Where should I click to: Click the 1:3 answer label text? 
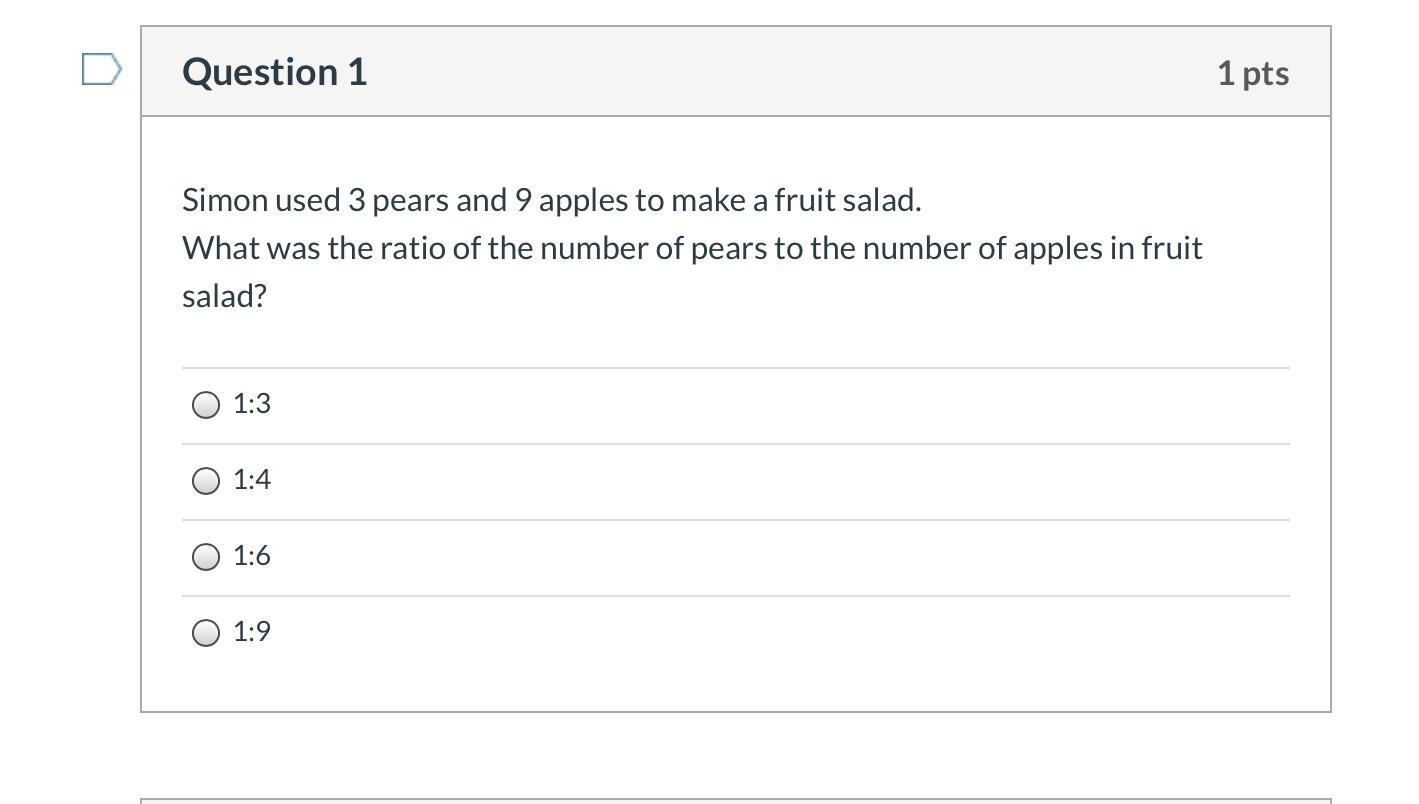(252, 404)
